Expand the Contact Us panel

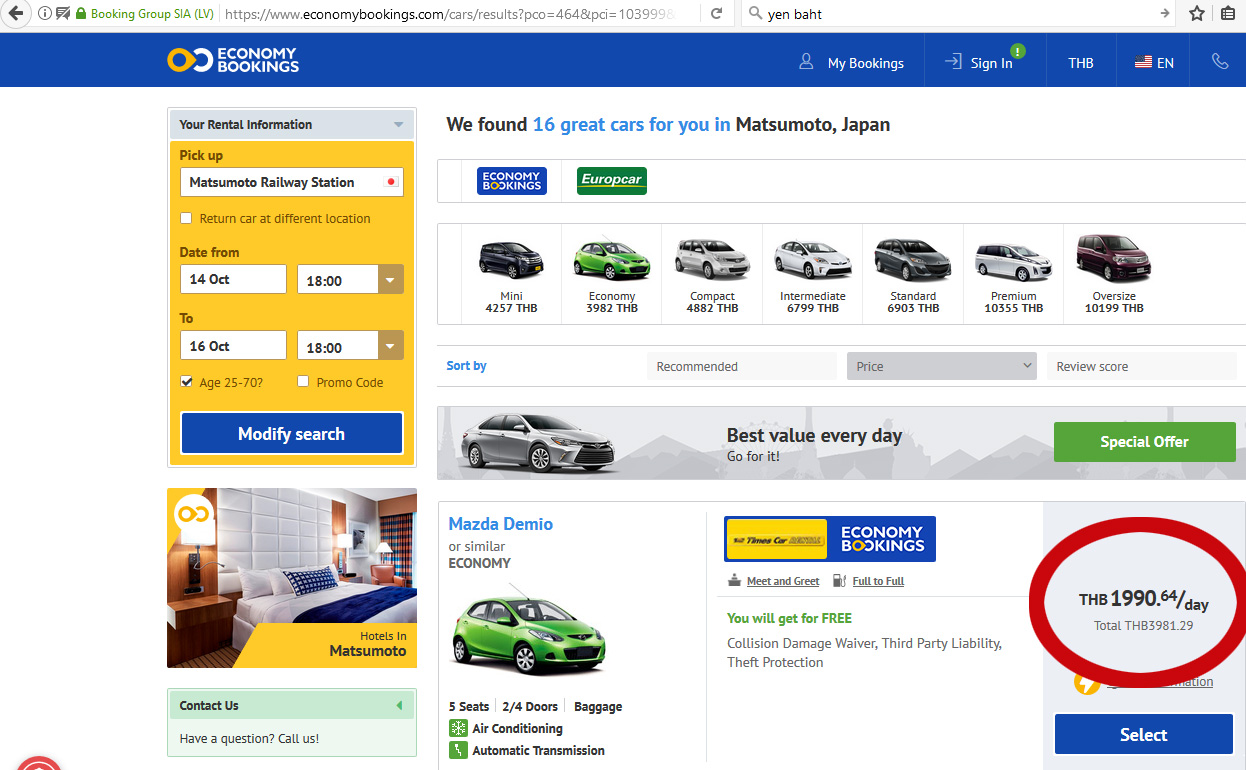click(399, 705)
